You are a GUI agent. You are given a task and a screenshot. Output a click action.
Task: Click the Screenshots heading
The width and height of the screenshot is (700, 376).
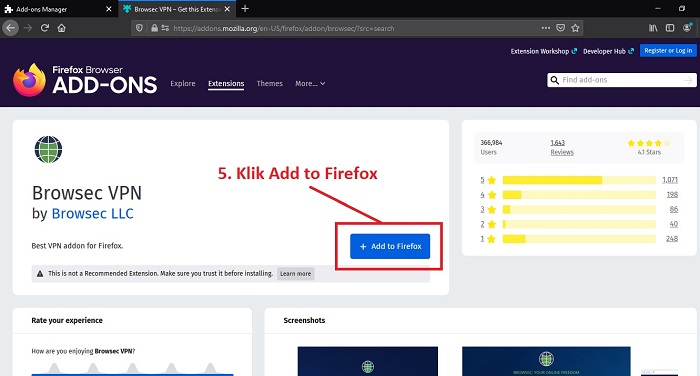304,320
